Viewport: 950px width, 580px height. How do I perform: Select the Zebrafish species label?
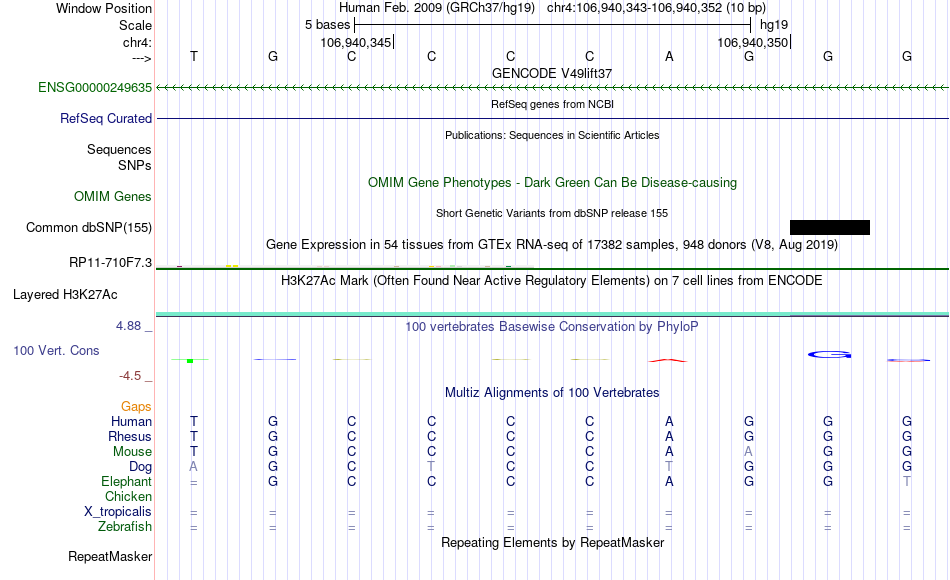(125, 526)
